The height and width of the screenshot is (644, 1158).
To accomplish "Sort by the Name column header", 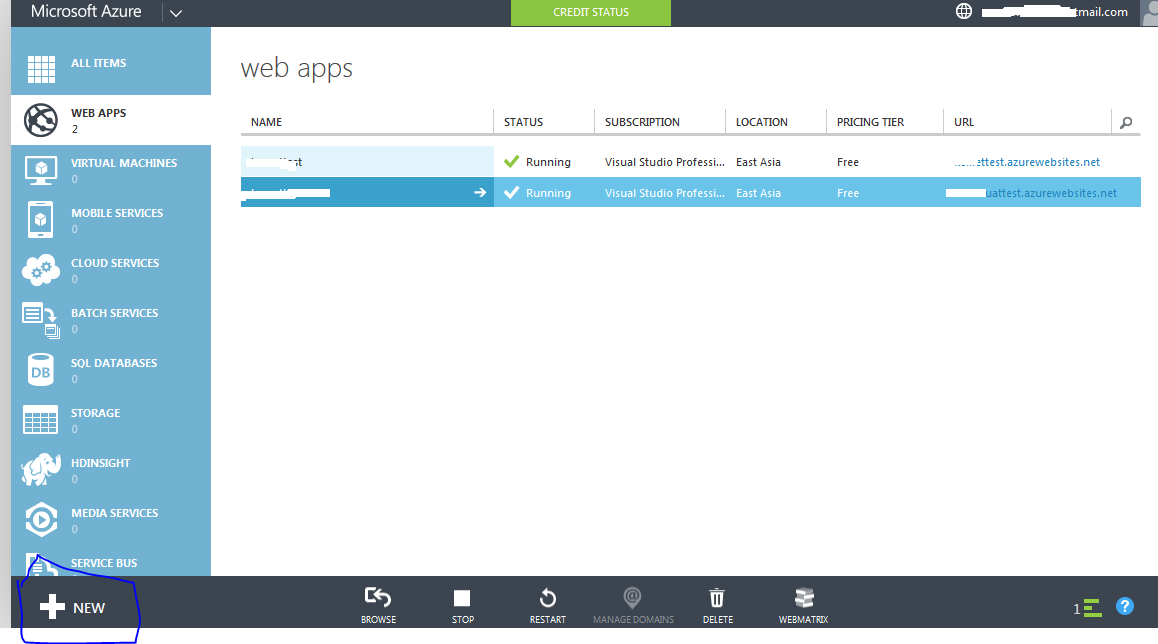I will 267,122.
